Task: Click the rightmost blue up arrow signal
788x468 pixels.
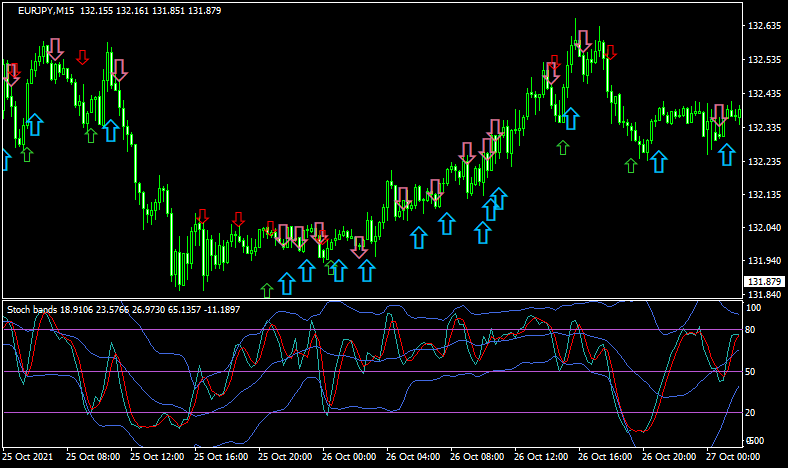Action: 727,155
